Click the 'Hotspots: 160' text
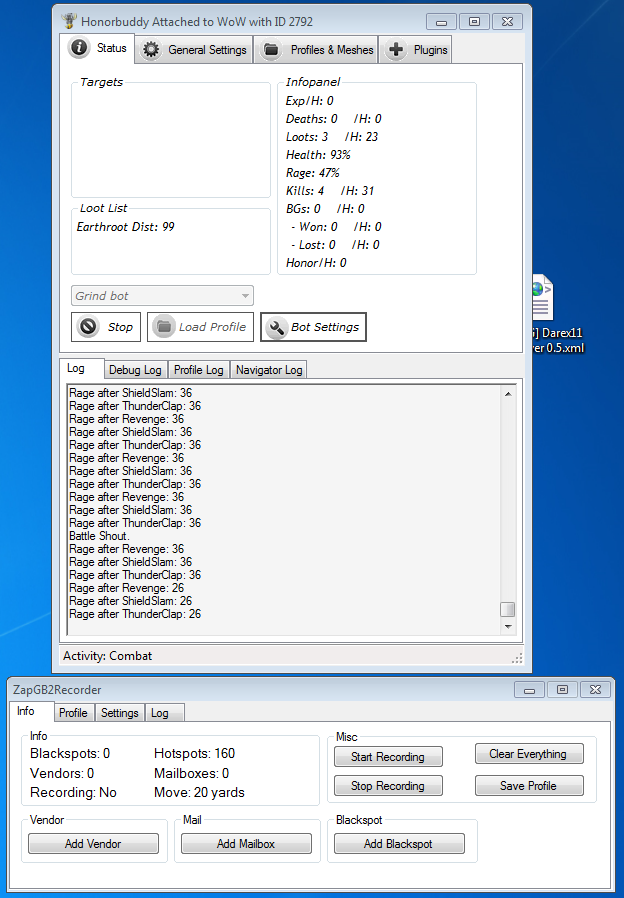 pyautogui.click(x=195, y=754)
